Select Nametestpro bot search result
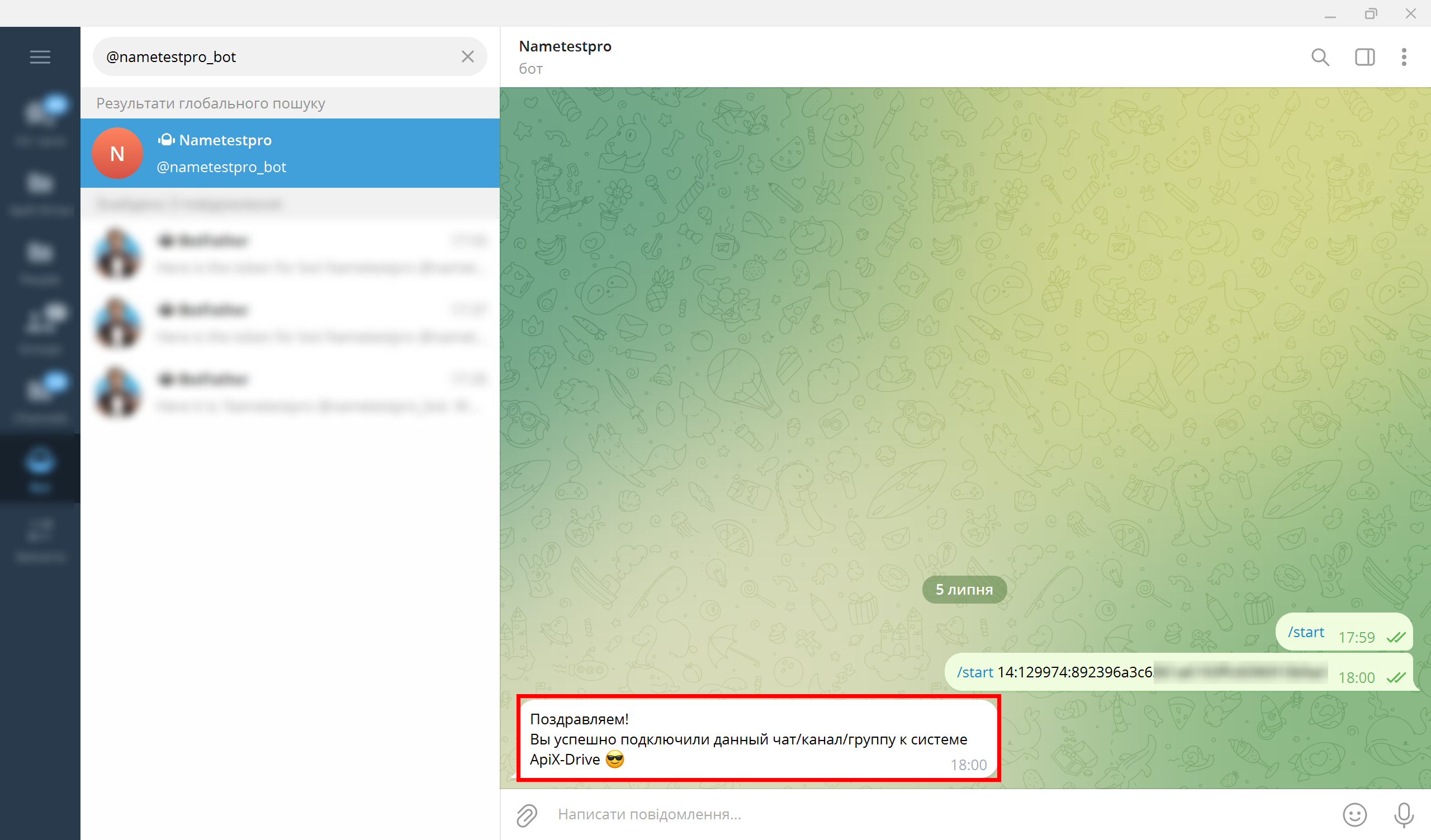The image size is (1431, 840). [x=290, y=153]
